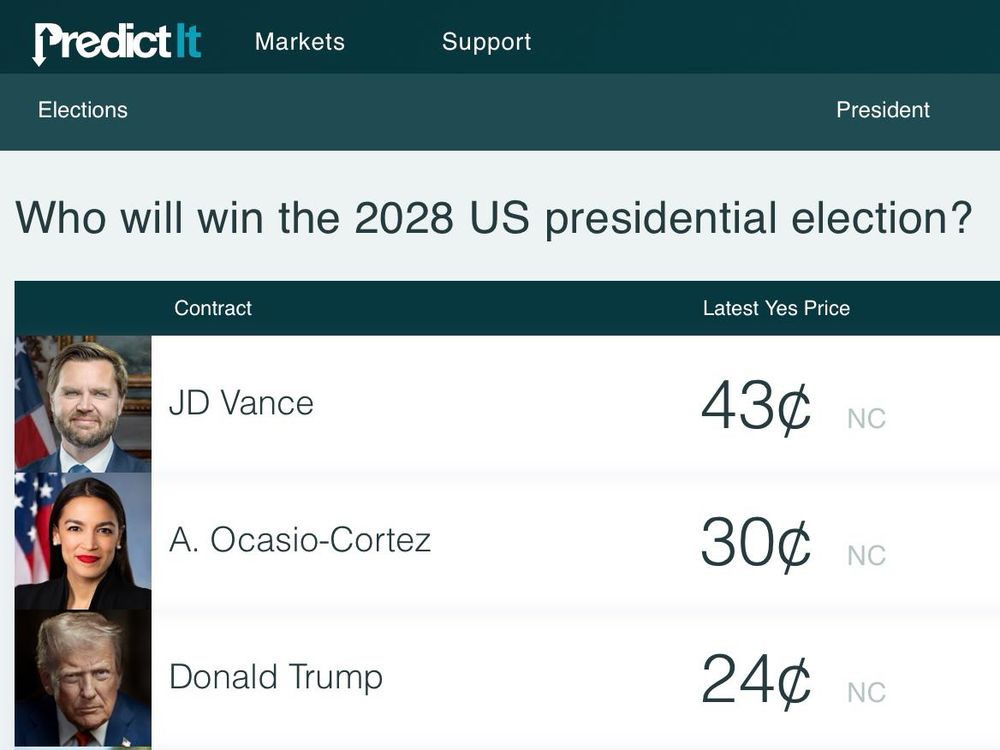
Task: Select the President market category
Action: tap(883, 110)
